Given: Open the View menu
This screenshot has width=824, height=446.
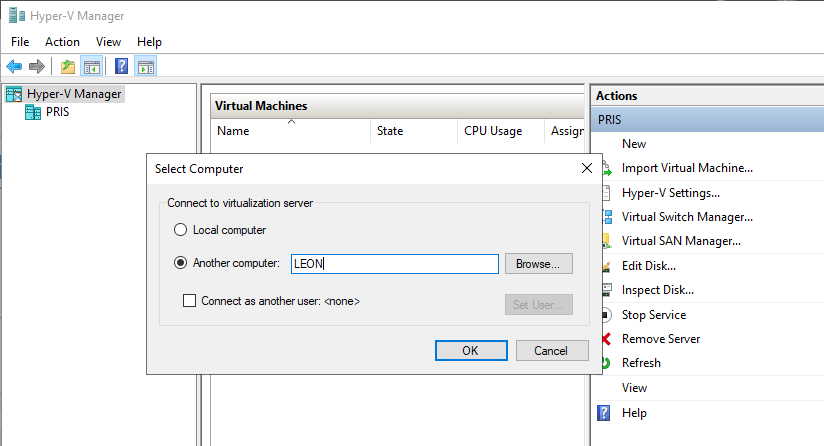Looking at the screenshot, I should 108,42.
